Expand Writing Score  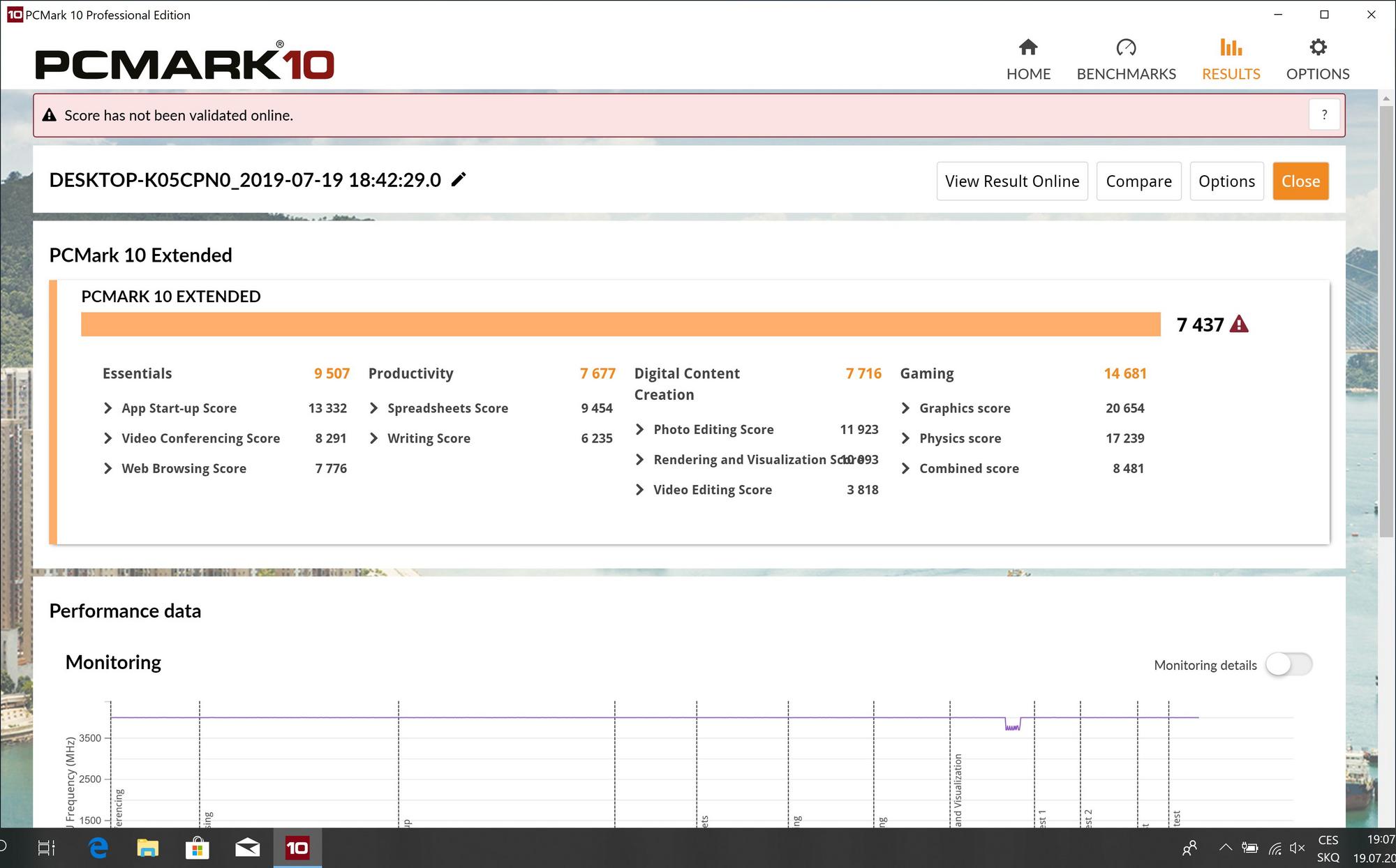(x=373, y=438)
